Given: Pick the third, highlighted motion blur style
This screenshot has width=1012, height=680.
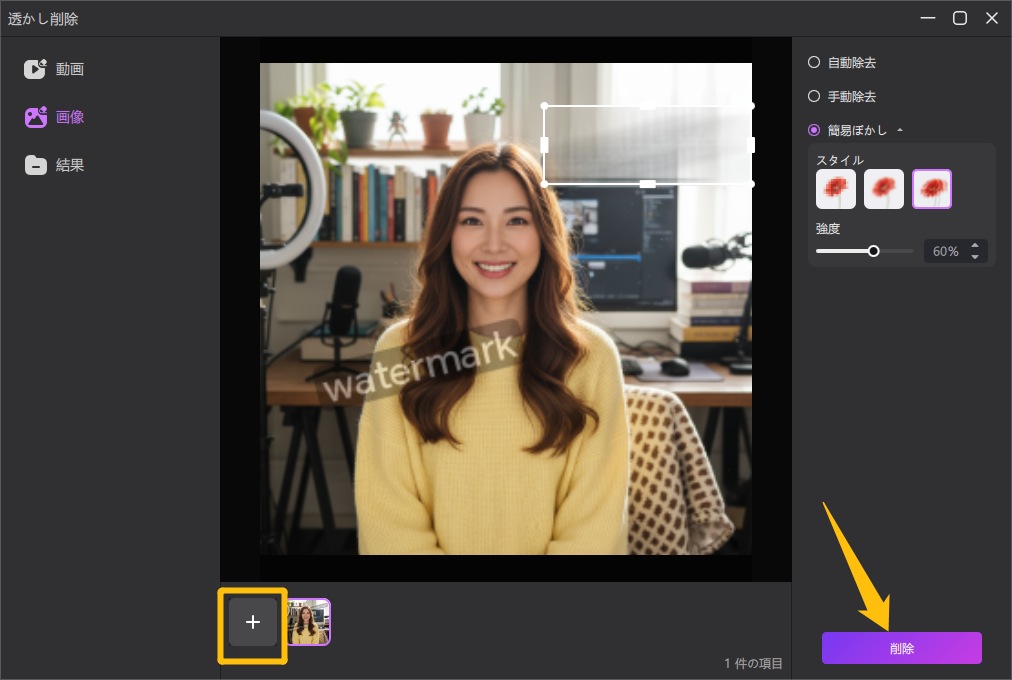Looking at the screenshot, I should coord(932,189).
